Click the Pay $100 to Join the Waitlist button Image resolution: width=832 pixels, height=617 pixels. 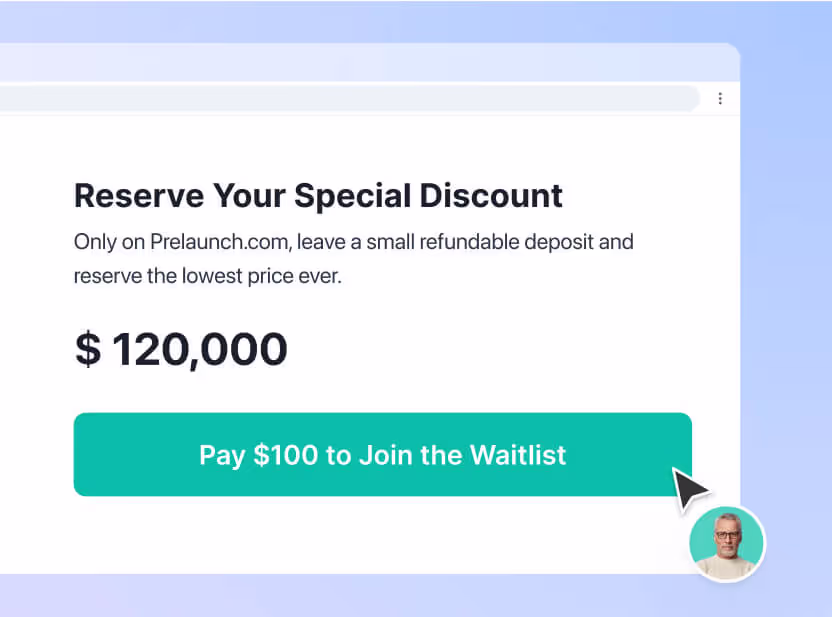(x=382, y=455)
